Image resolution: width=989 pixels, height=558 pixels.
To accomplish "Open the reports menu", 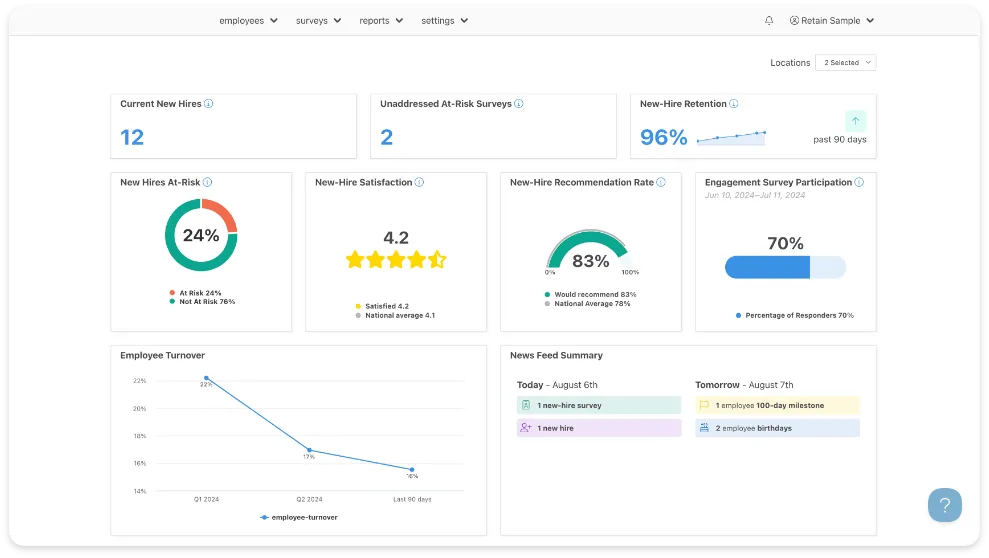I will coord(381,20).
